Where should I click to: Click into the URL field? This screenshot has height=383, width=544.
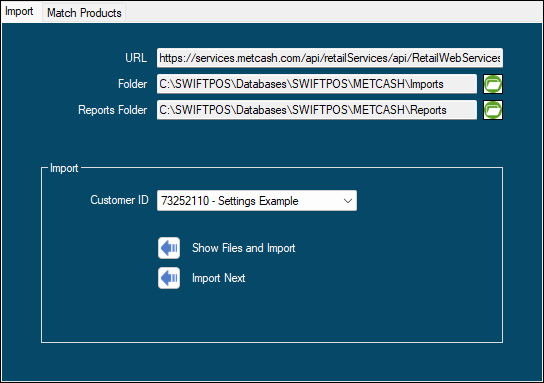[x=330, y=58]
